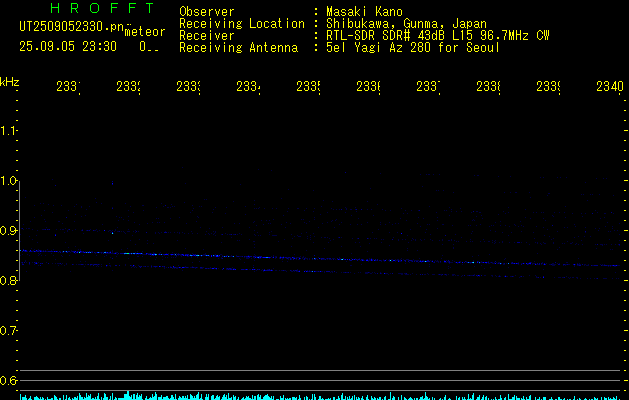
Task: Click the Receiving Location label
Action: [242, 24]
